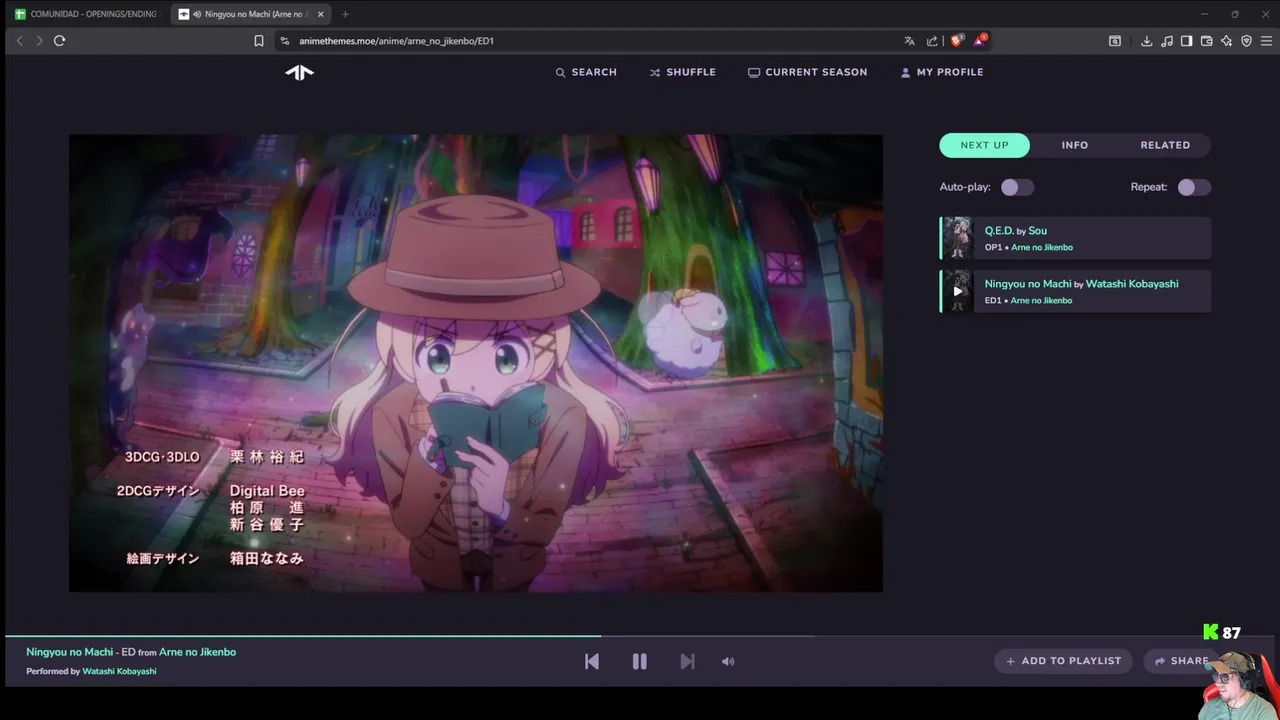
Task: Open the translate page icon
Action: (x=909, y=41)
